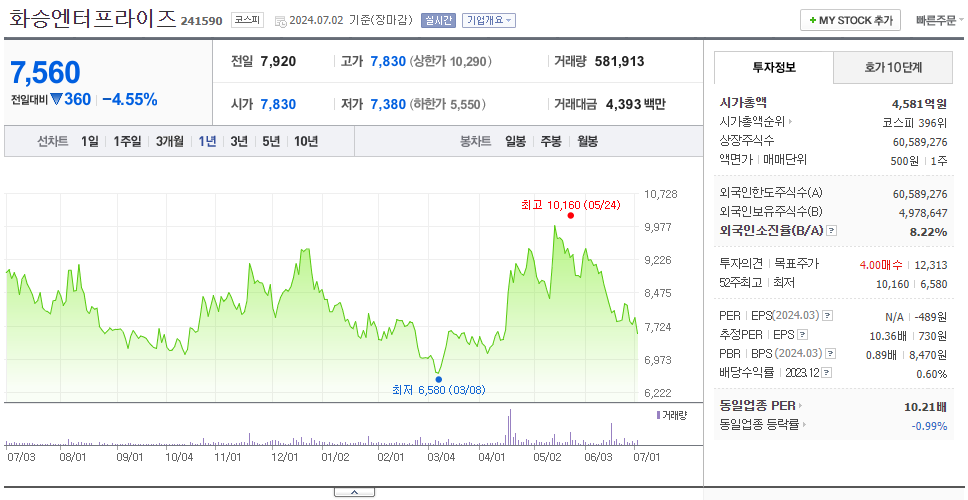Select 5년 line chart period

tap(271, 142)
